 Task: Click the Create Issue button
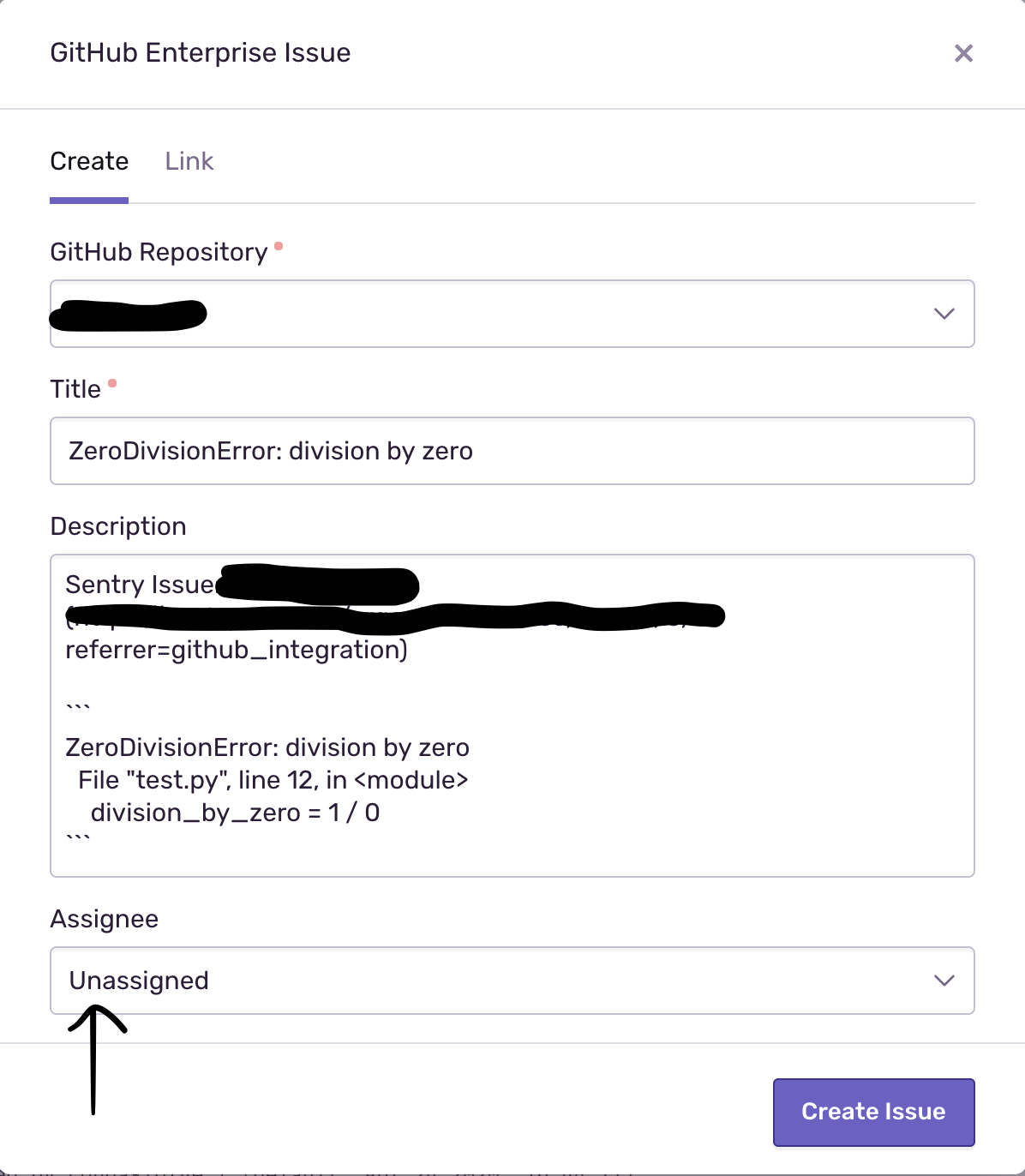(x=872, y=1112)
